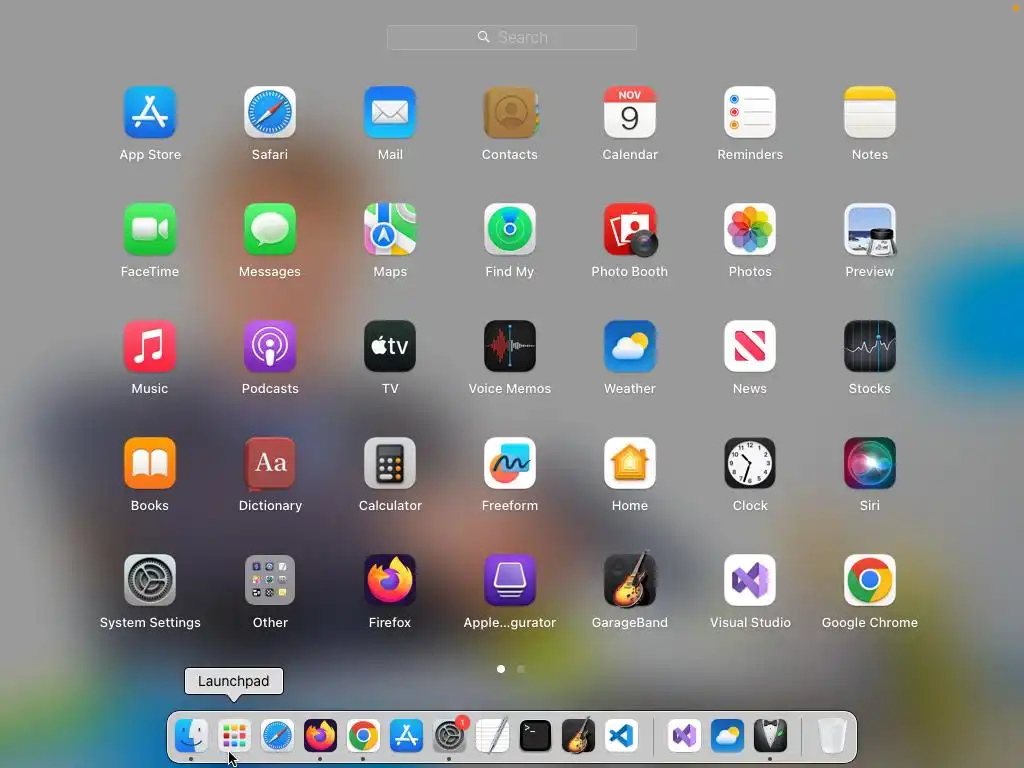This screenshot has width=1024, height=768.
Task: Open Visual Studio Code in the Dock
Action: coord(621,735)
